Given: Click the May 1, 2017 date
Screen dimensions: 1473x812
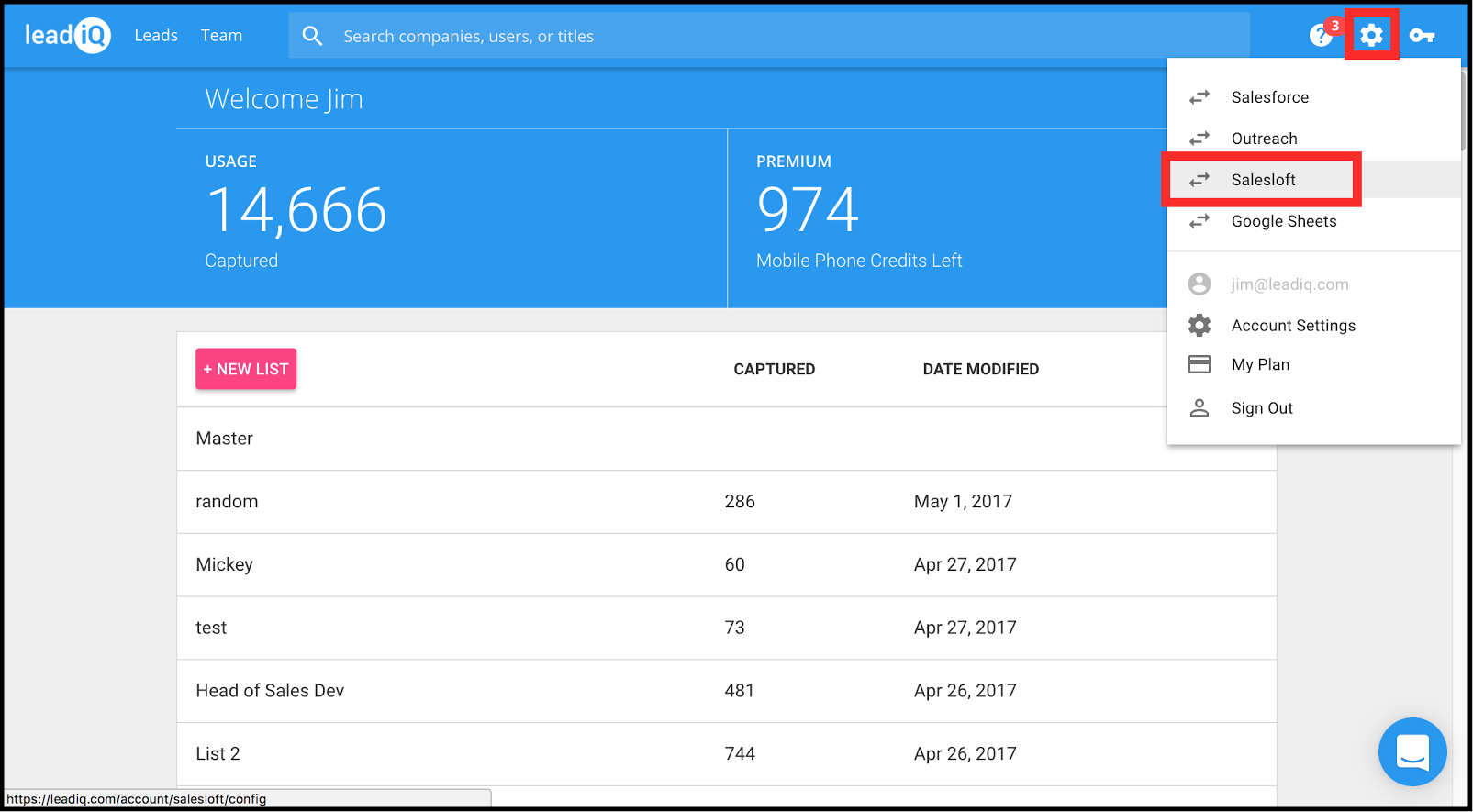Looking at the screenshot, I should coord(963,502).
